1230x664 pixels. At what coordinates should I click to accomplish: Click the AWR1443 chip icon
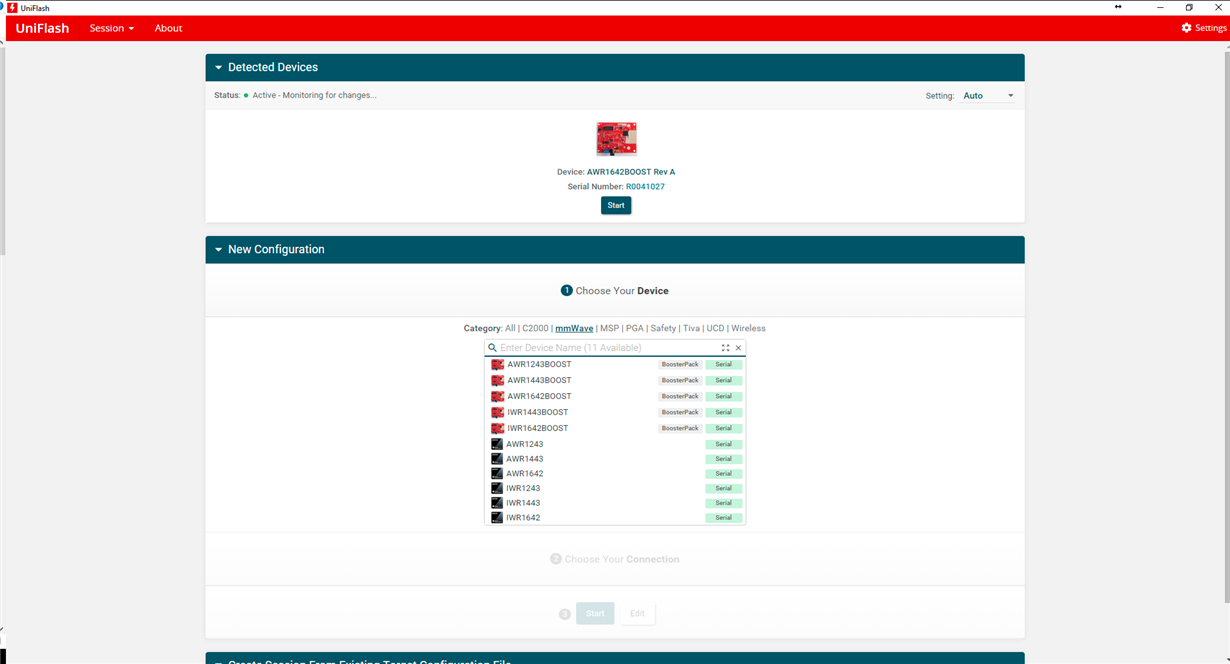(x=497, y=459)
